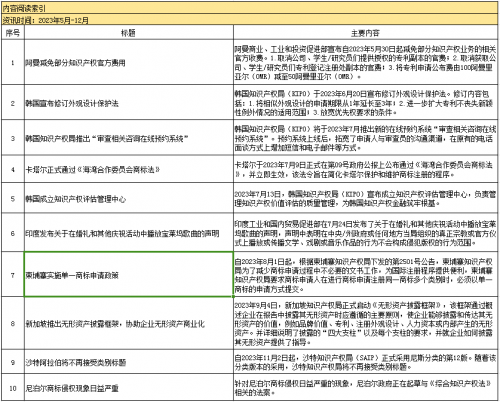Select title "卡塔尔正式通过《海湾合作委员会商标法》"
Image resolution: width=500 pixels, height=402 pixels.
[129, 169]
